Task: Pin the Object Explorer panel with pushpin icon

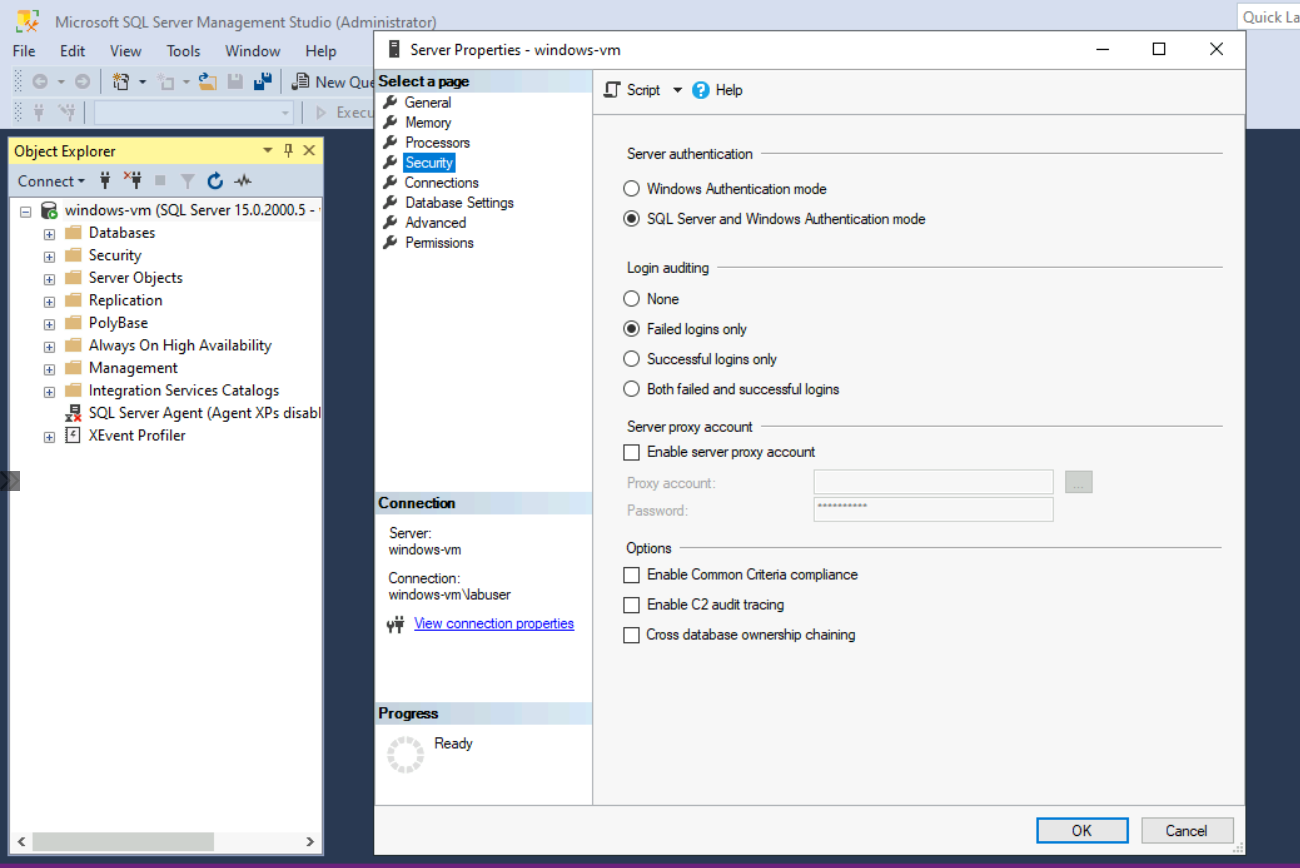Action: (288, 151)
